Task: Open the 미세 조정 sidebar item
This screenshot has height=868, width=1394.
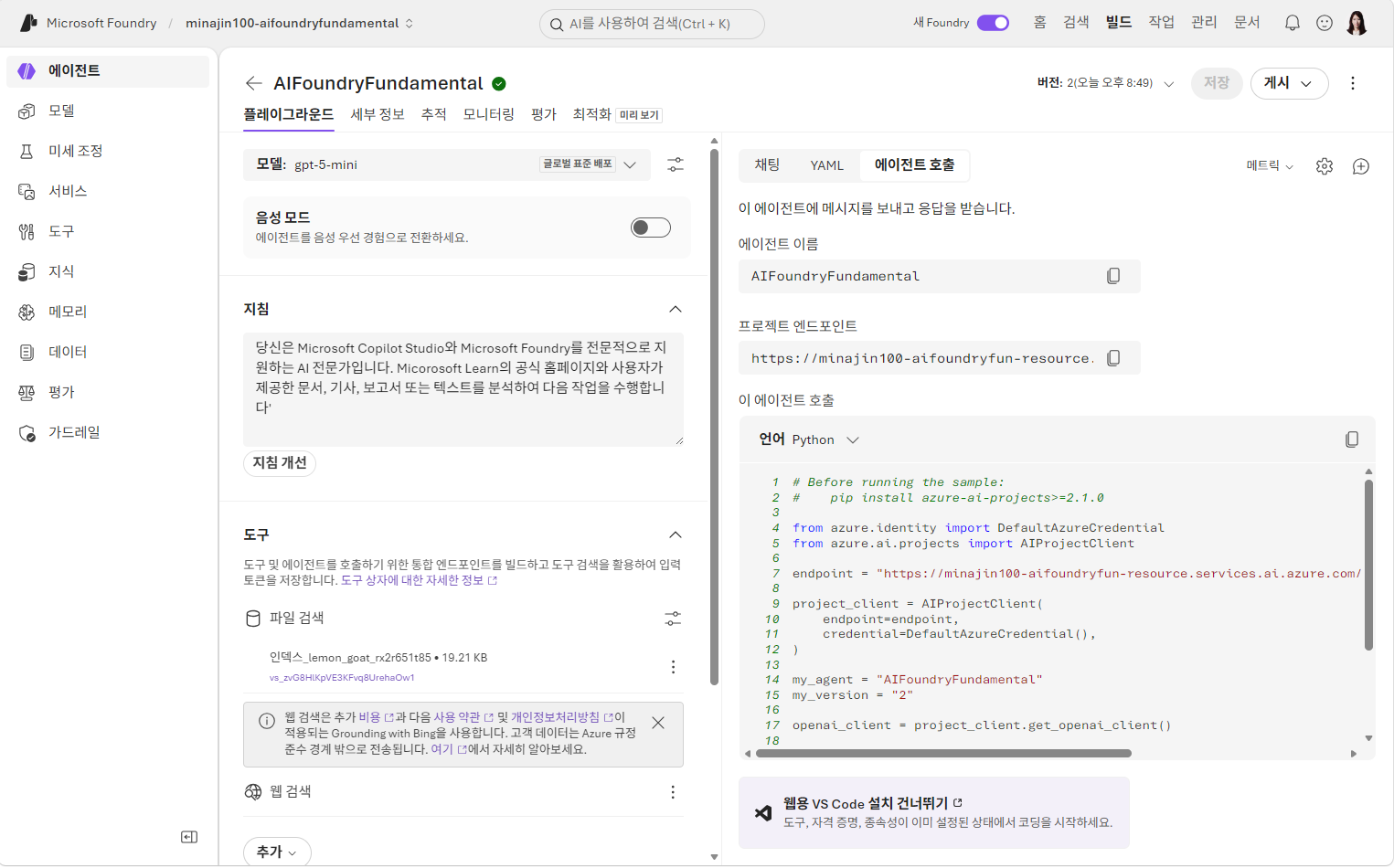Action: coord(108,152)
